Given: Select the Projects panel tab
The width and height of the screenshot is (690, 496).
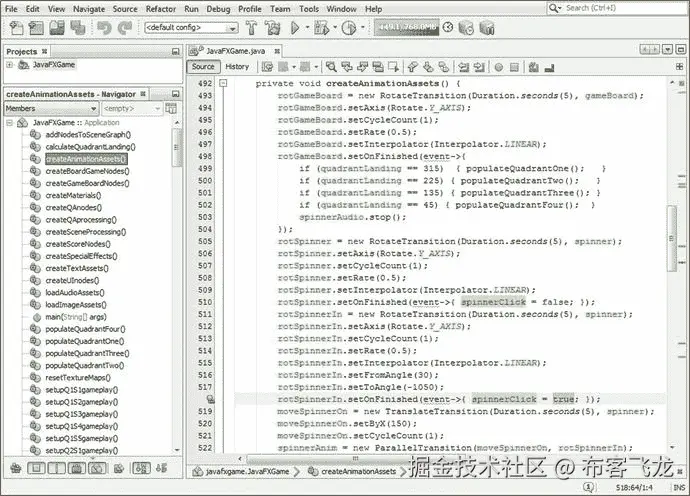Looking at the screenshot, I should (x=26, y=51).
